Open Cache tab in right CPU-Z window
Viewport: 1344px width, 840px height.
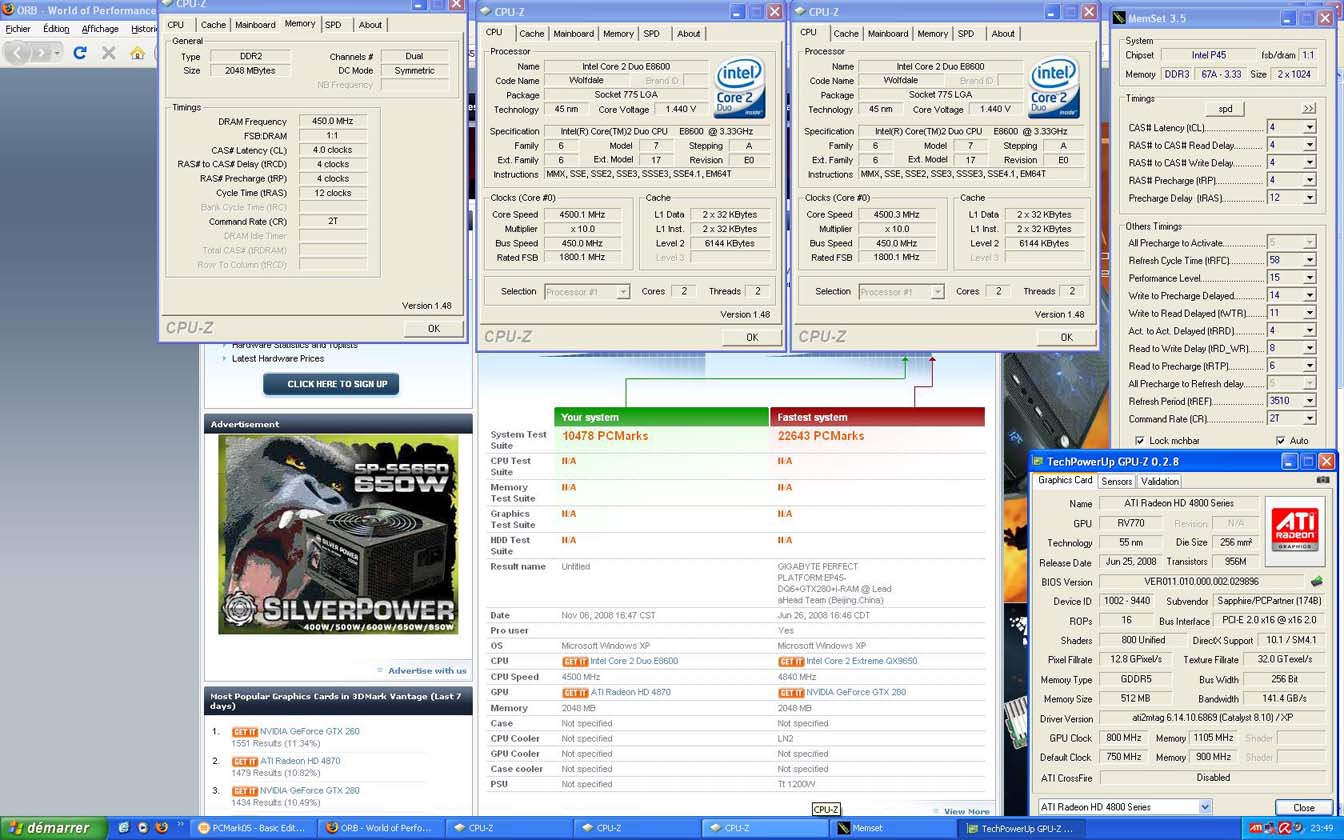846,34
